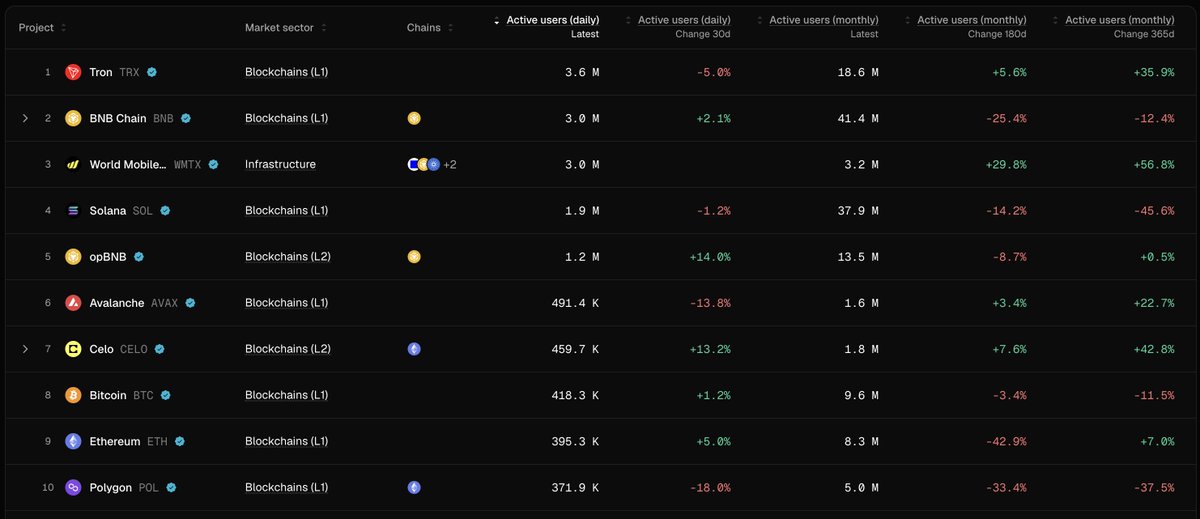
Task: Select the 3.6 M daily users value
Action: [x=582, y=72]
